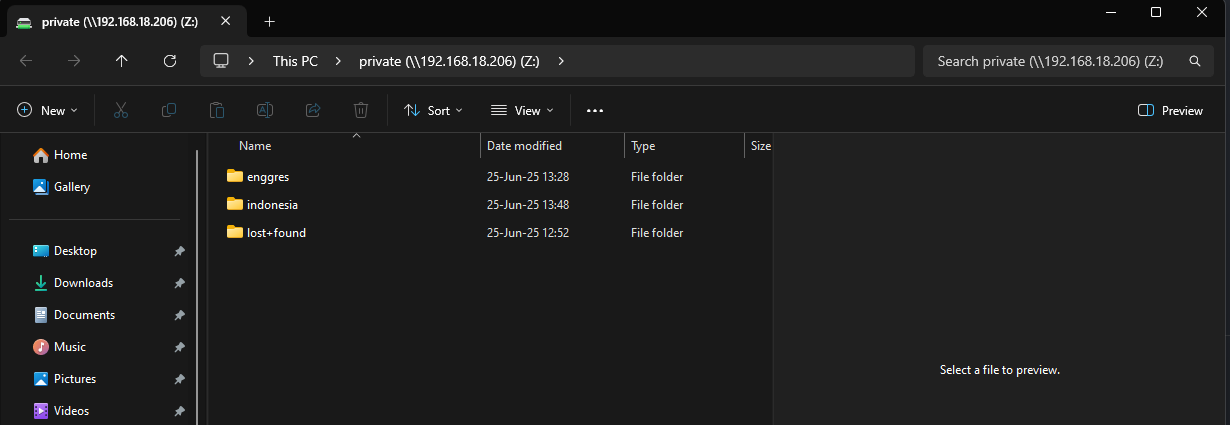
Task: Click date 25-Jun-25 13:48
Action: coord(528,205)
